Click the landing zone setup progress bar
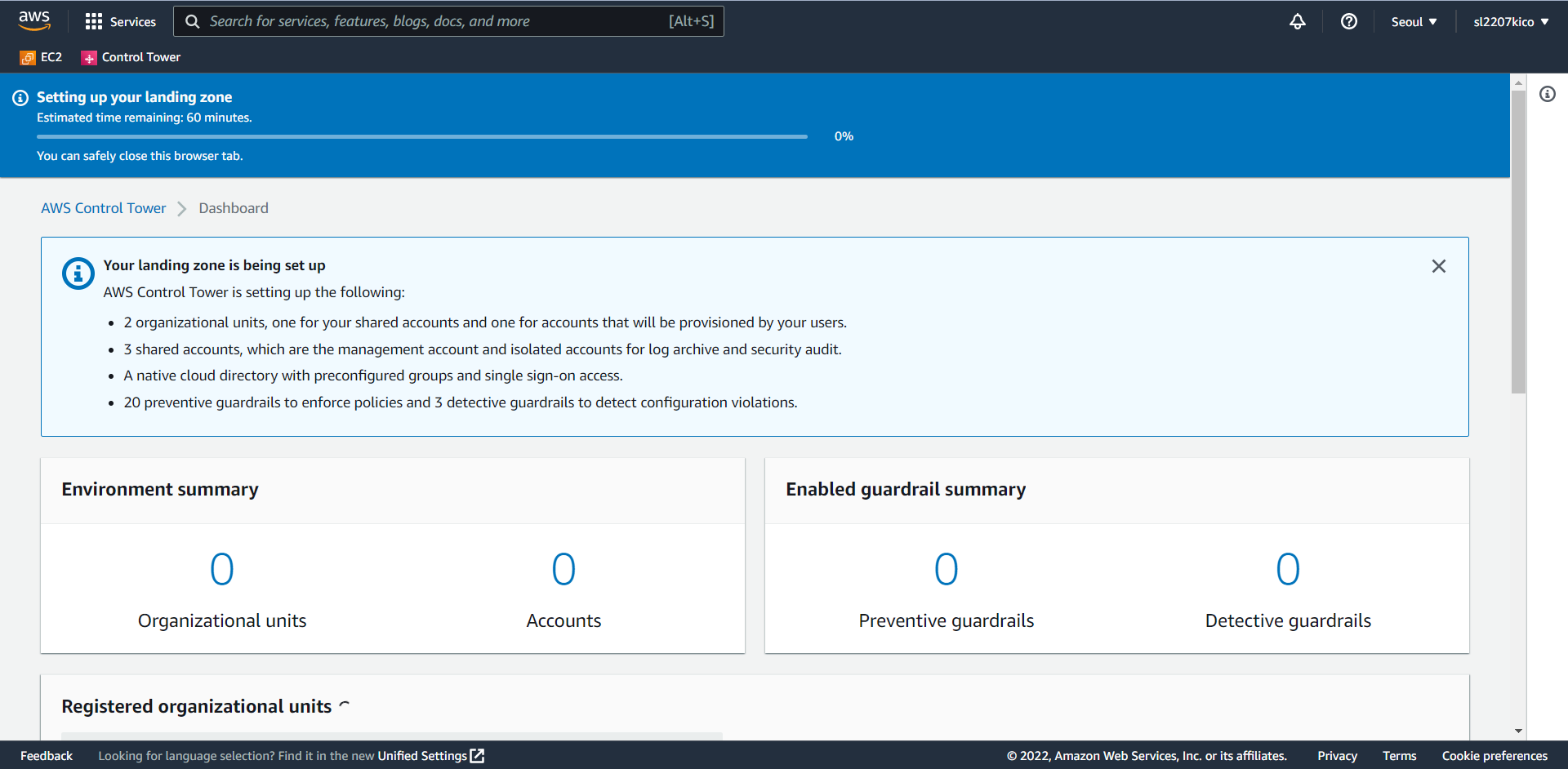1568x769 pixels. (422, 136)
